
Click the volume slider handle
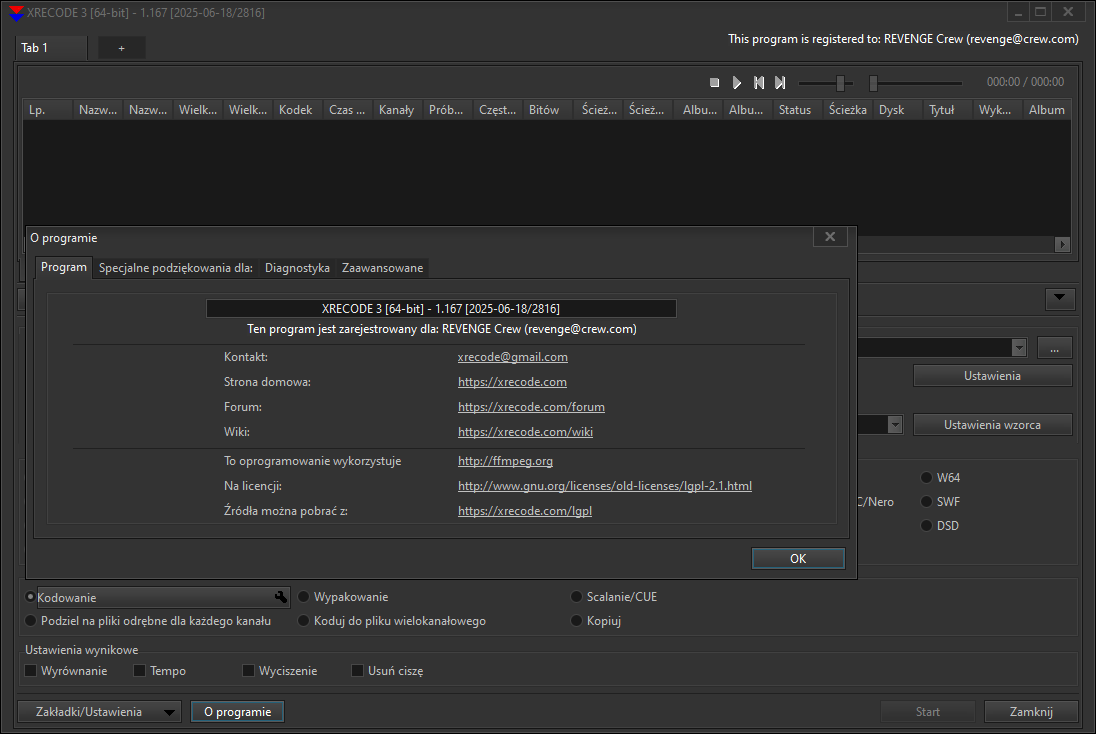click(x=840, y=83)
